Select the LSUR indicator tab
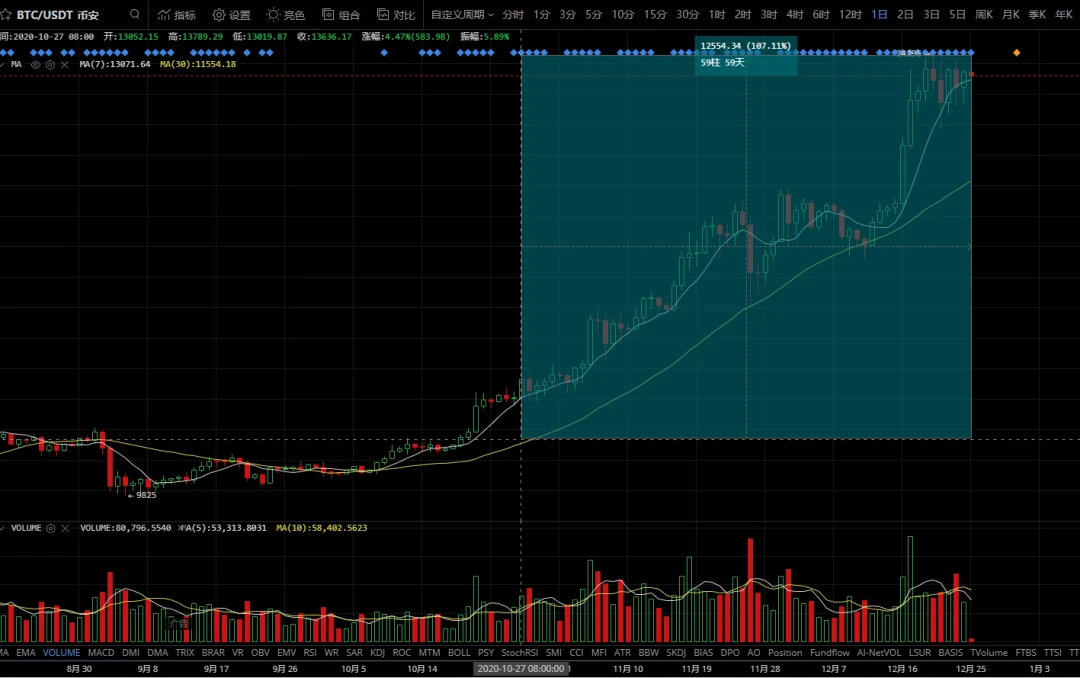1080x678 pixels. point(920,653)
